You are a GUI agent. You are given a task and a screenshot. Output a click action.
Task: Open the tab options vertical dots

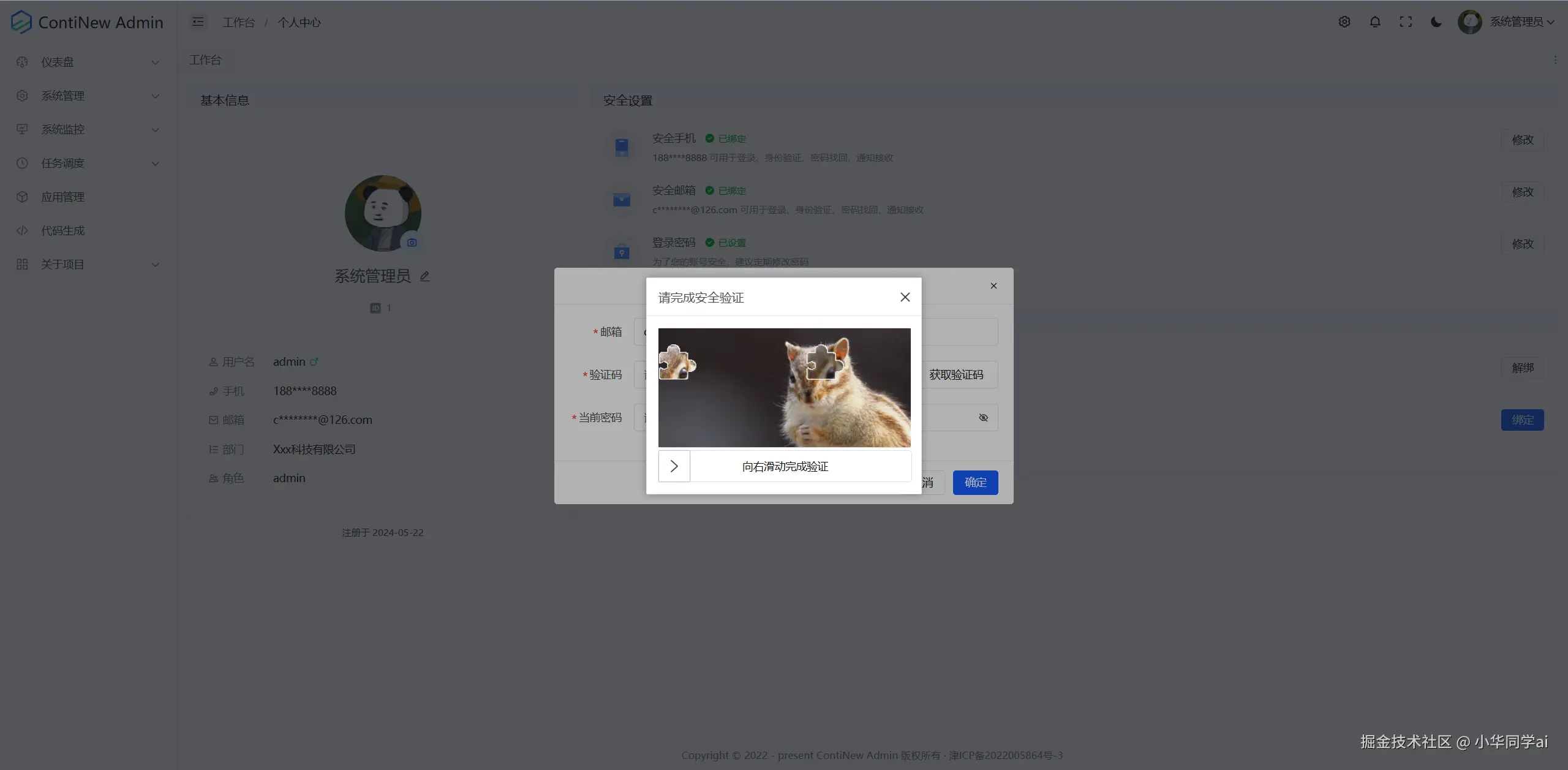(x=1555, y=60)
